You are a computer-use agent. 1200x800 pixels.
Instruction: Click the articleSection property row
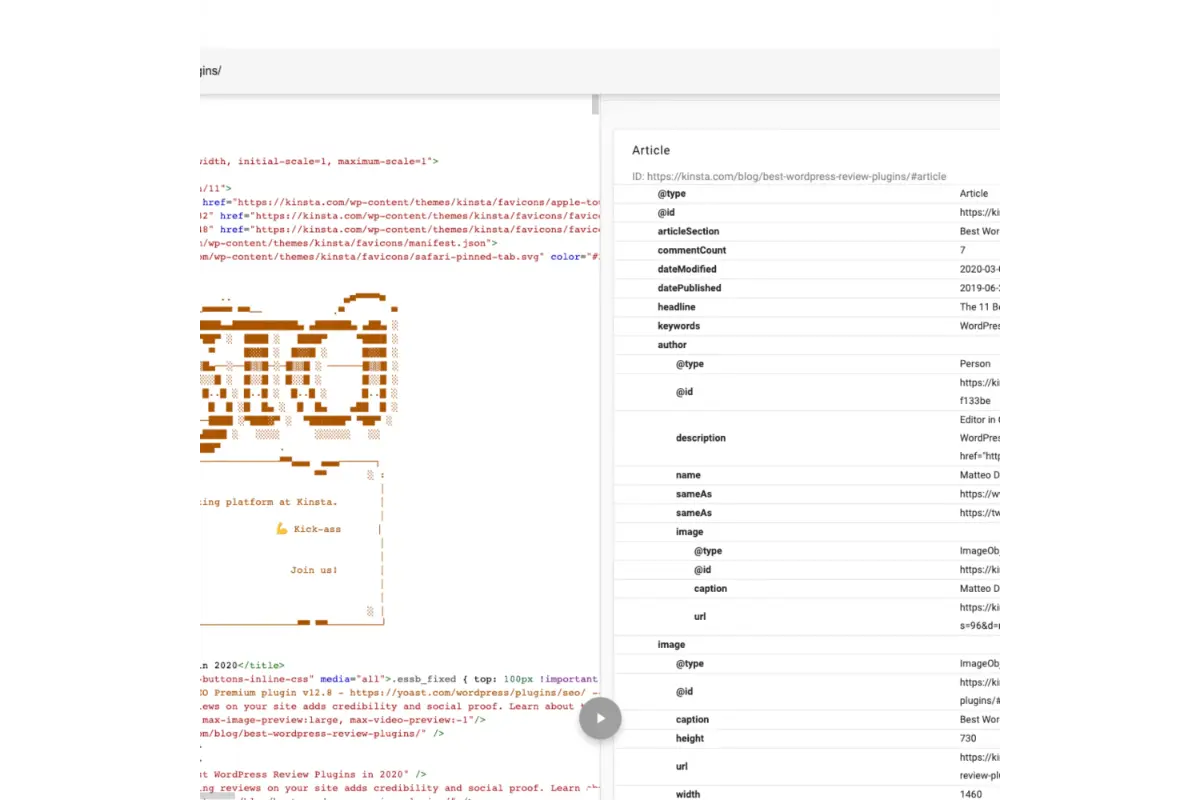(807, 231)
